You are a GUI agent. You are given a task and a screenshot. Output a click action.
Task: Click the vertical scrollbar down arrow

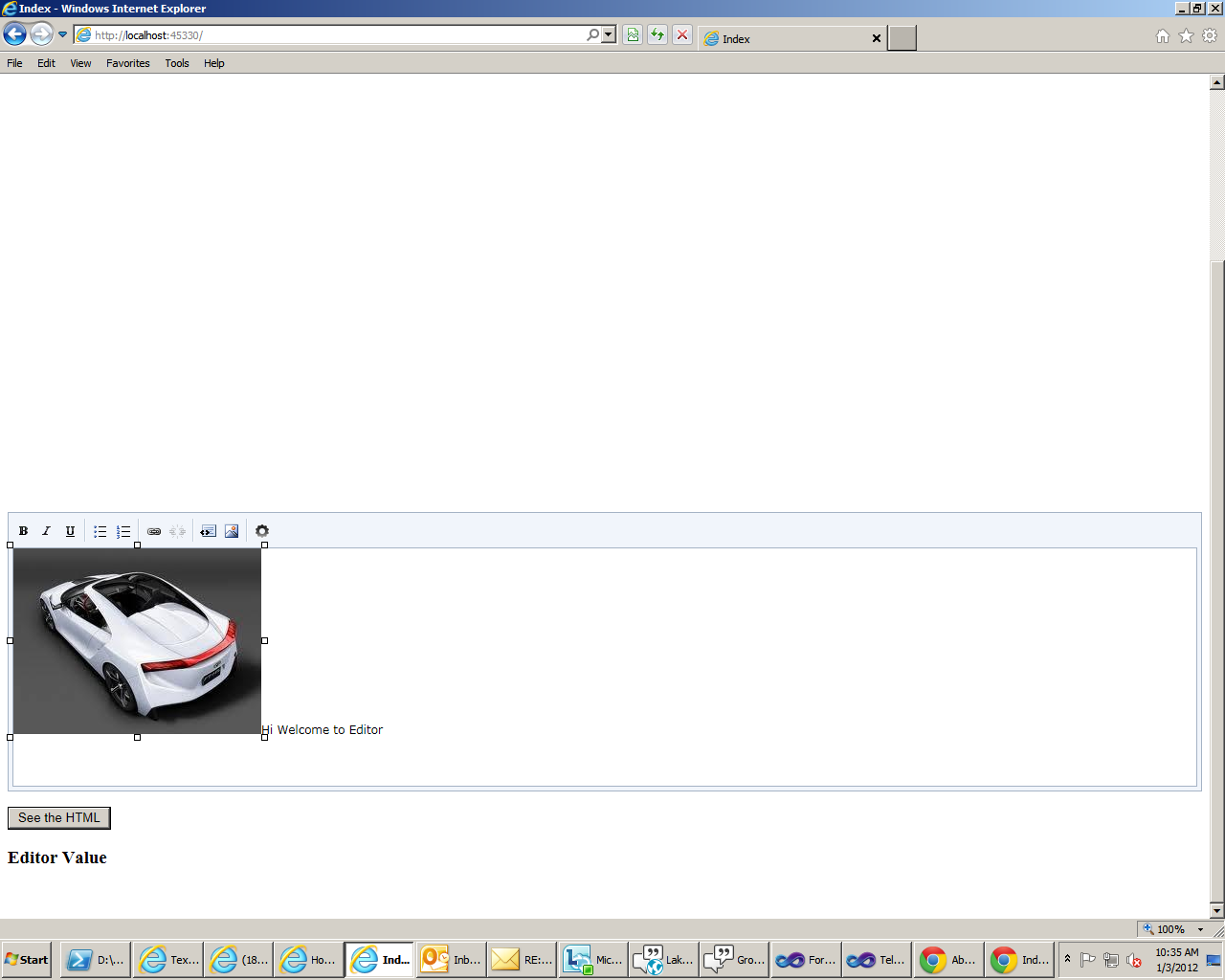pyautogui.click(x=1217, y=910)
